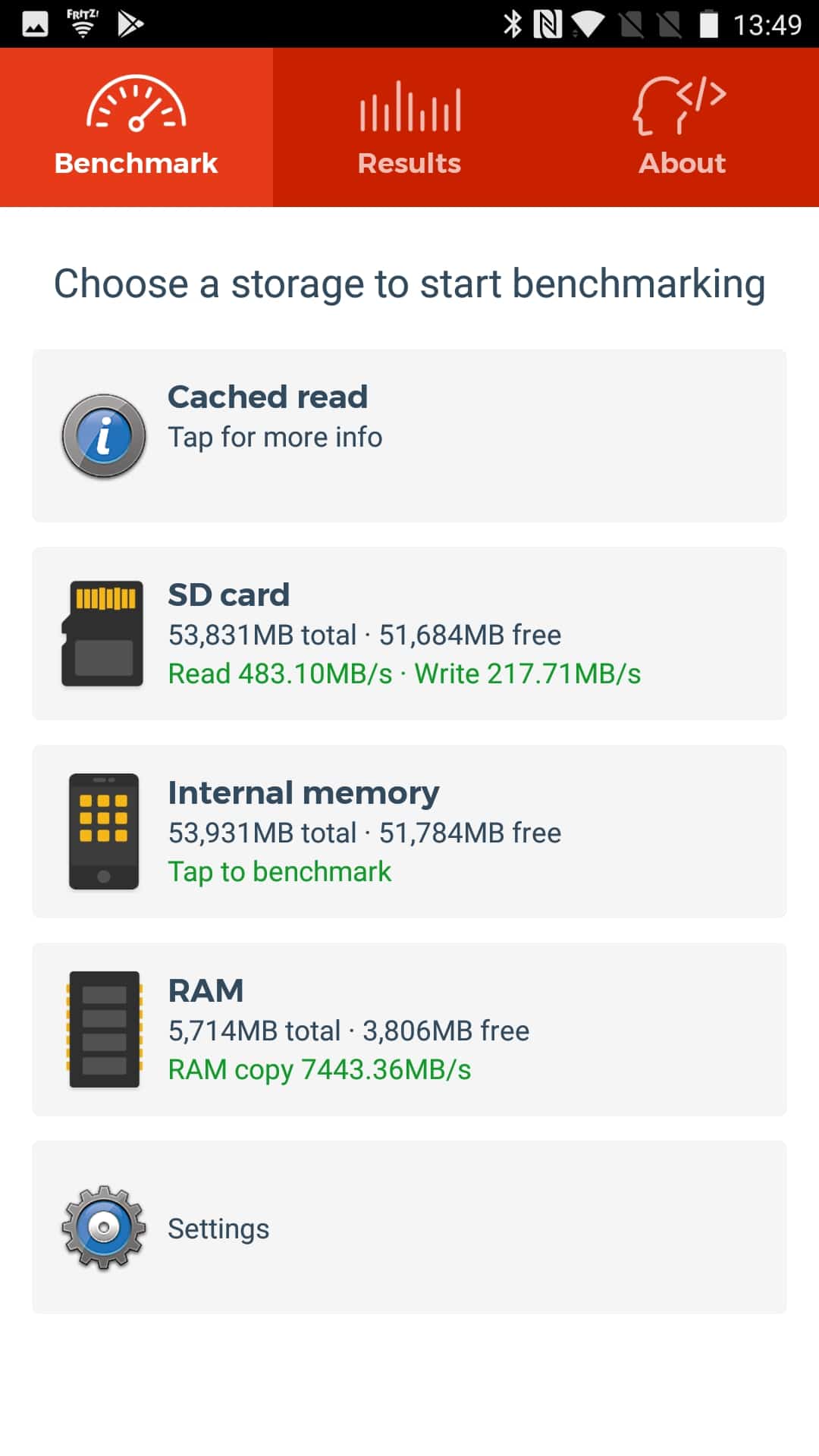Click the blue info icon for Cached read
The height and width of the screenshot is (1456, 819).
point(104,436)
